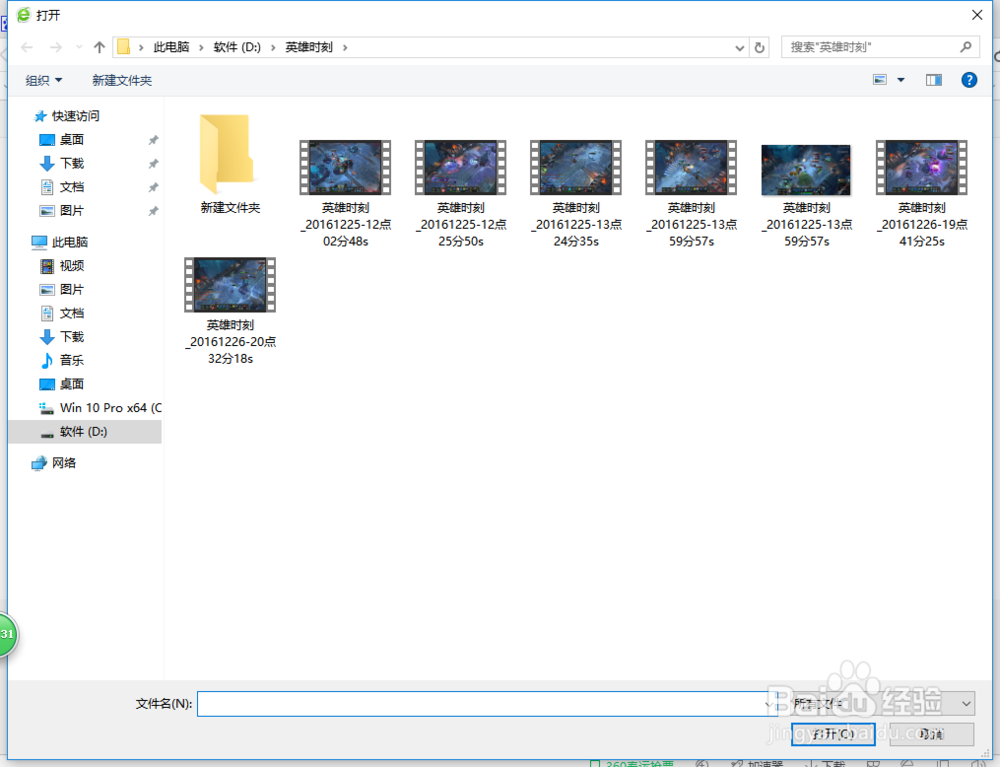Unpin 下载 using its pin icon

click(x=153, y=164)
